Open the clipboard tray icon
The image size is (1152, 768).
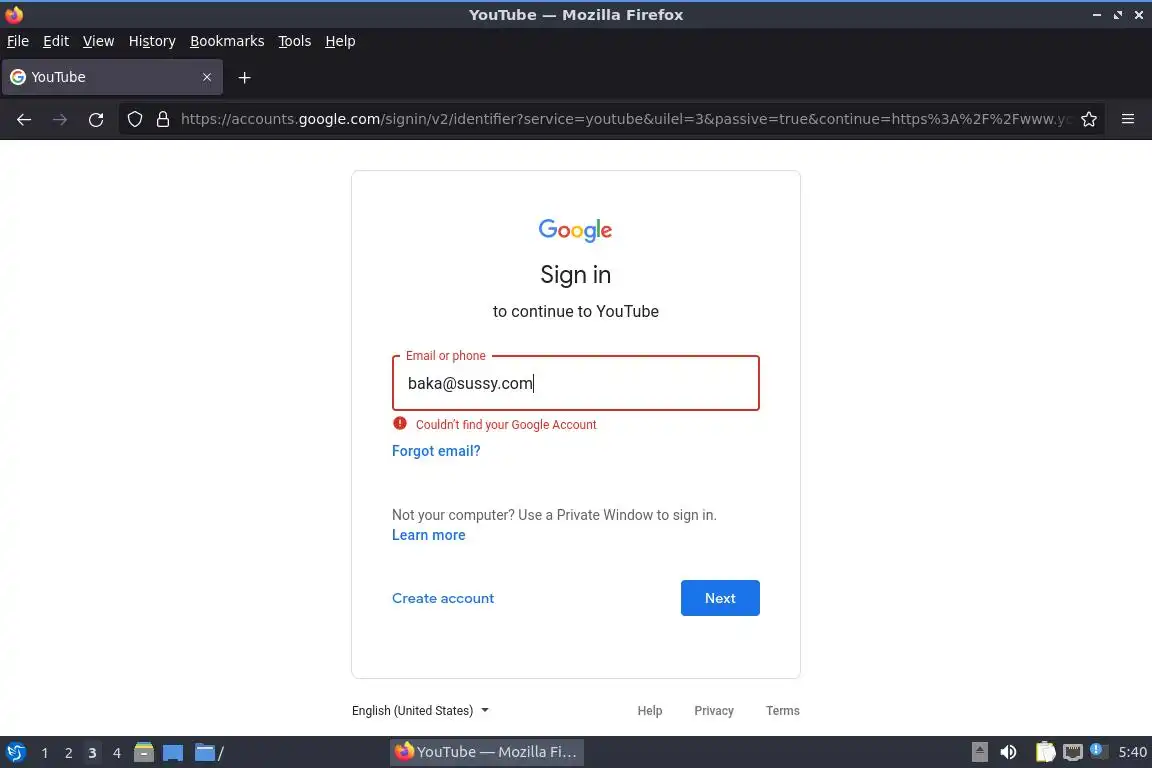[x=1045, y=752]
